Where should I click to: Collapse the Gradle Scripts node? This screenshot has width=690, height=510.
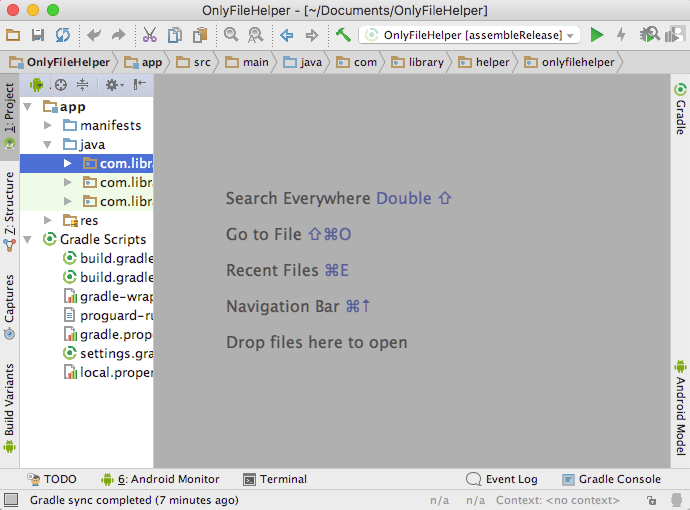[x=27, y=239]
